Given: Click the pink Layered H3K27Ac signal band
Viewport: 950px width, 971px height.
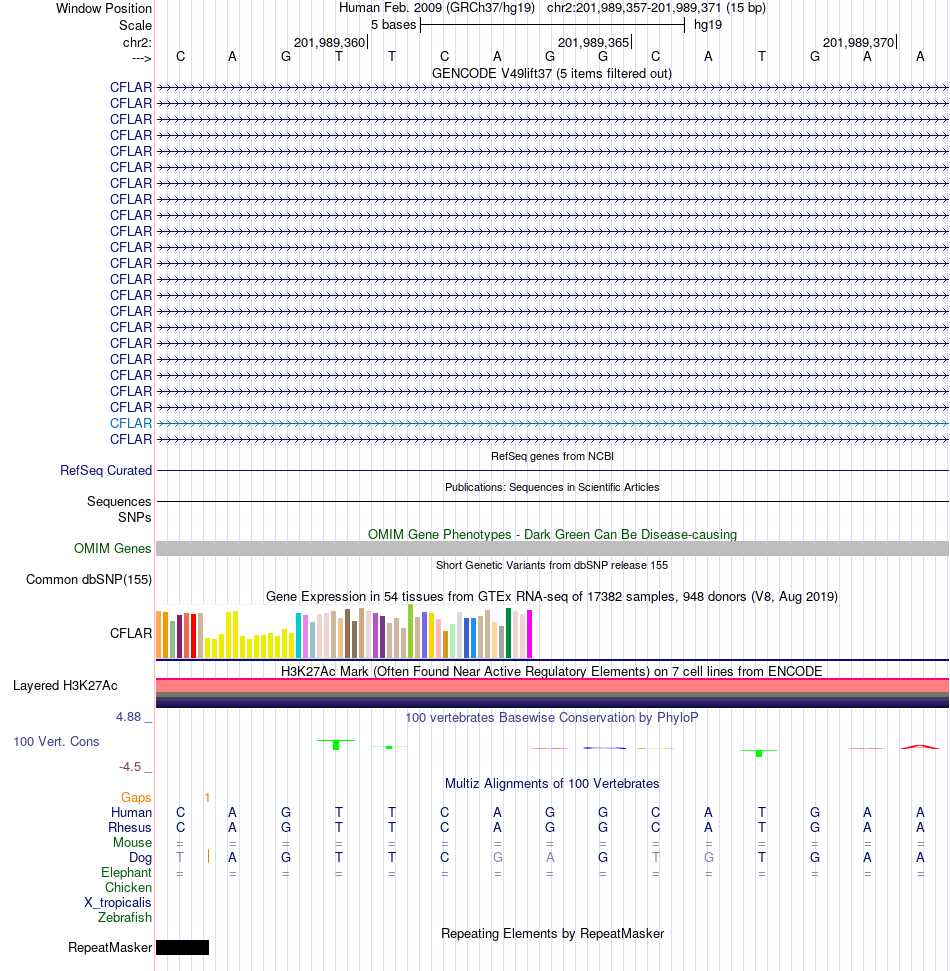Looking at the screenshot, I should tap(552, 686).
